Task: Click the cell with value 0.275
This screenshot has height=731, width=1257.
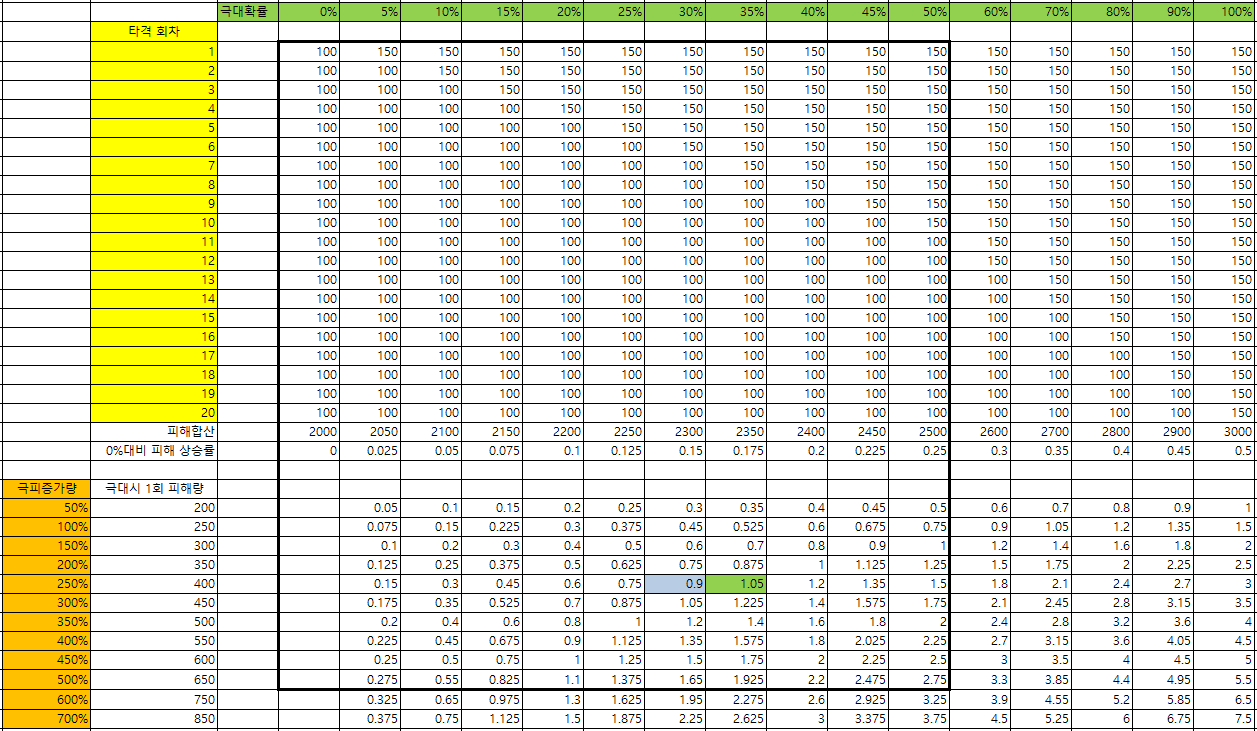Action: point(370,679)
